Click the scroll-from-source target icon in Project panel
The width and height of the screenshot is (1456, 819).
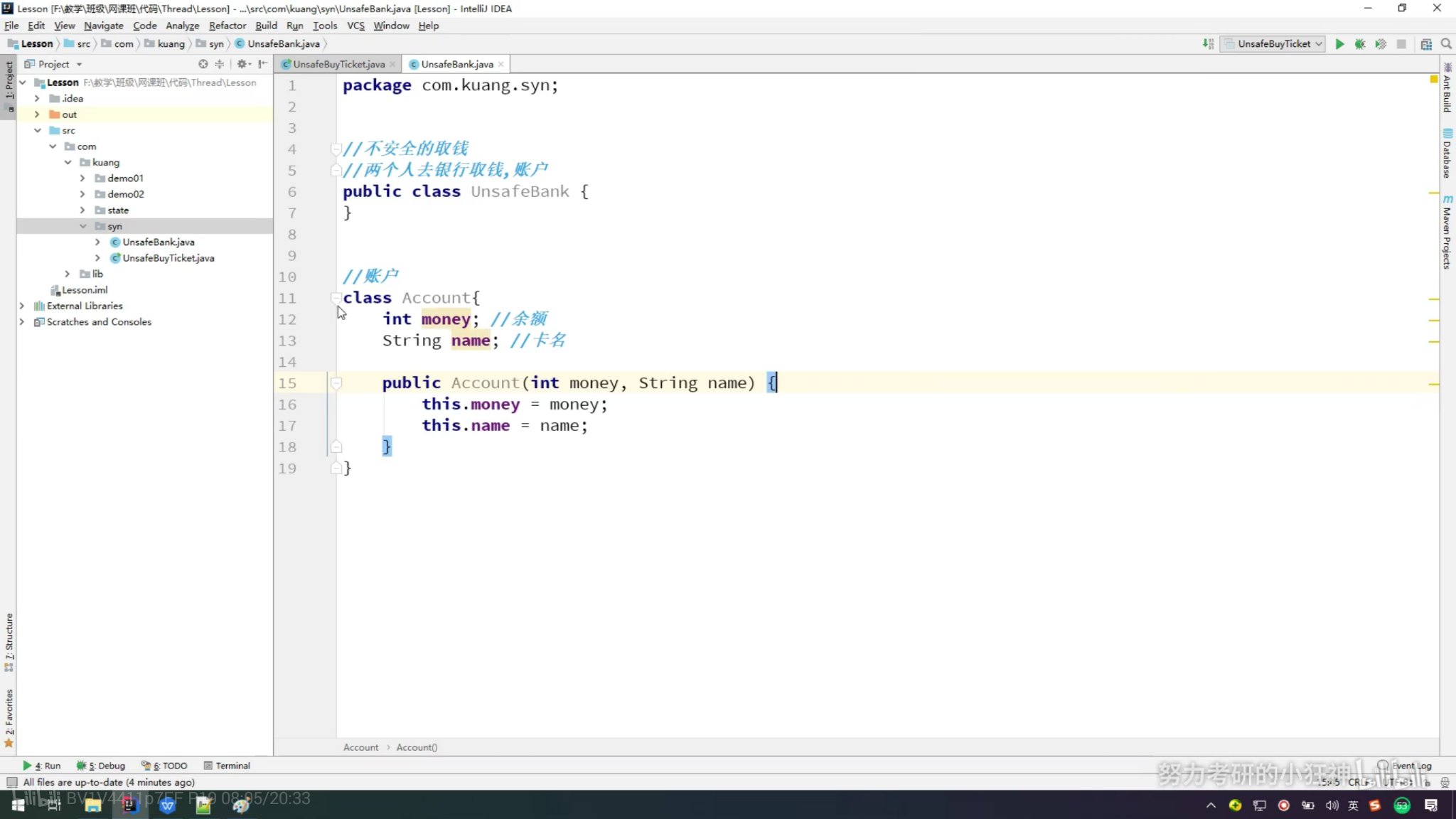(x=203, y=64)
